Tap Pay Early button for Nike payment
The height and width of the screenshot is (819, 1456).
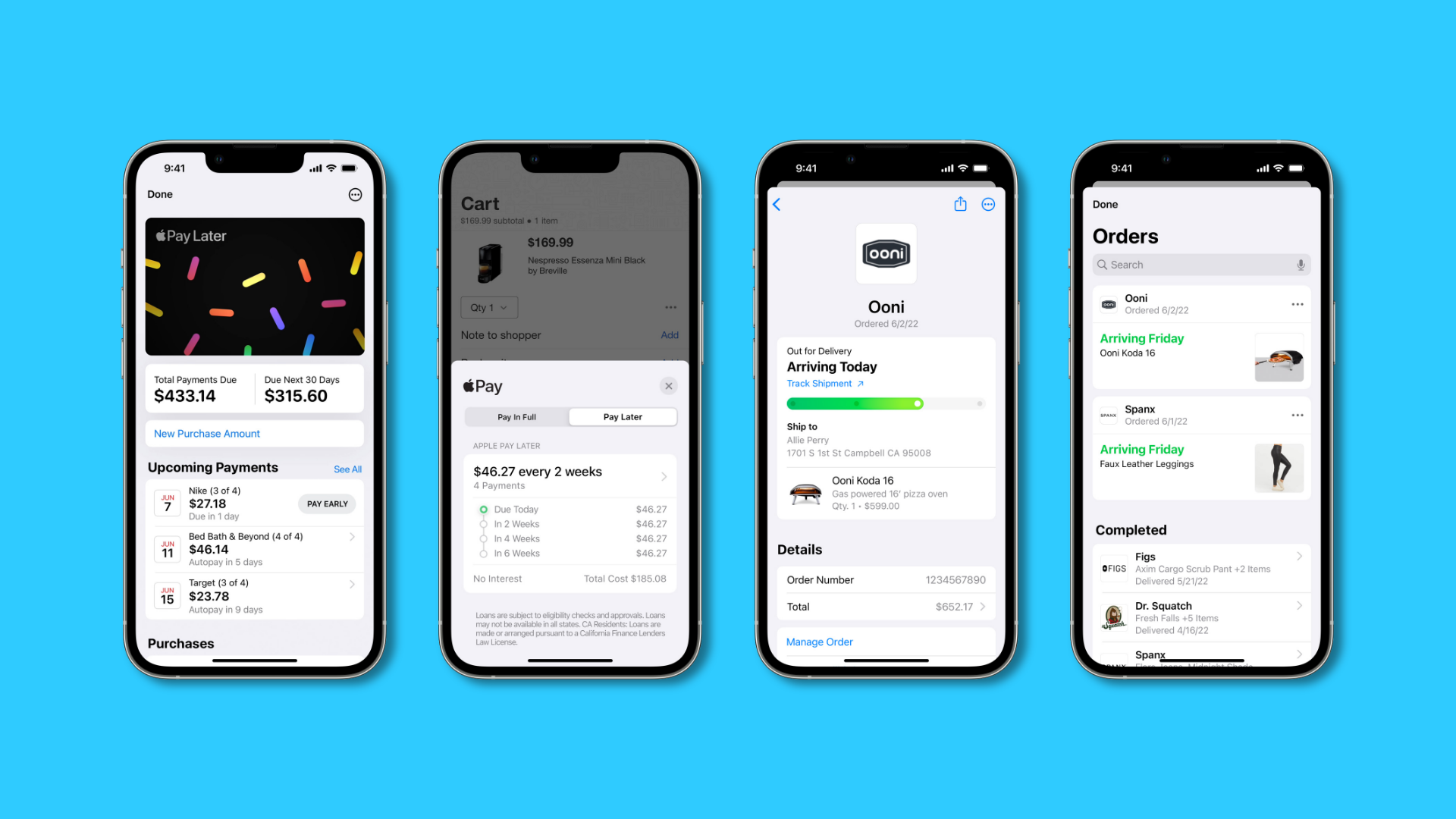click(326, 503)
